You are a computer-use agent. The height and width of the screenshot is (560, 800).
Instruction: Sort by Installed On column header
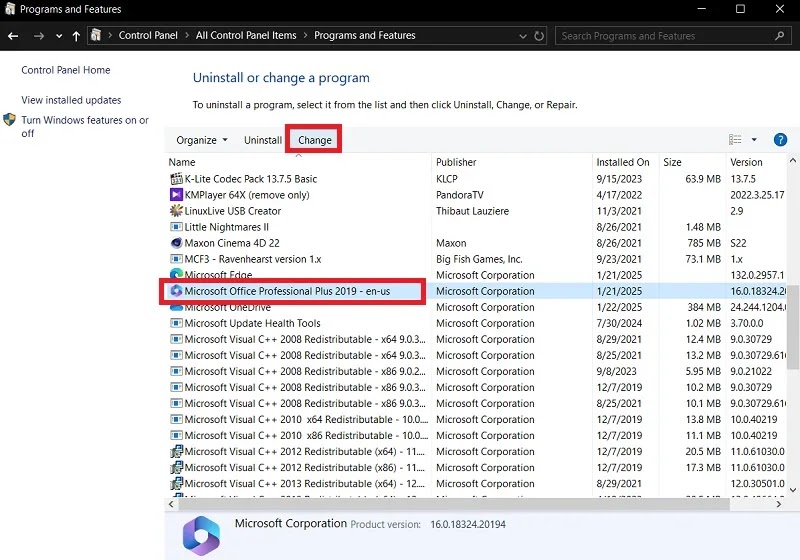click(622, 162)
